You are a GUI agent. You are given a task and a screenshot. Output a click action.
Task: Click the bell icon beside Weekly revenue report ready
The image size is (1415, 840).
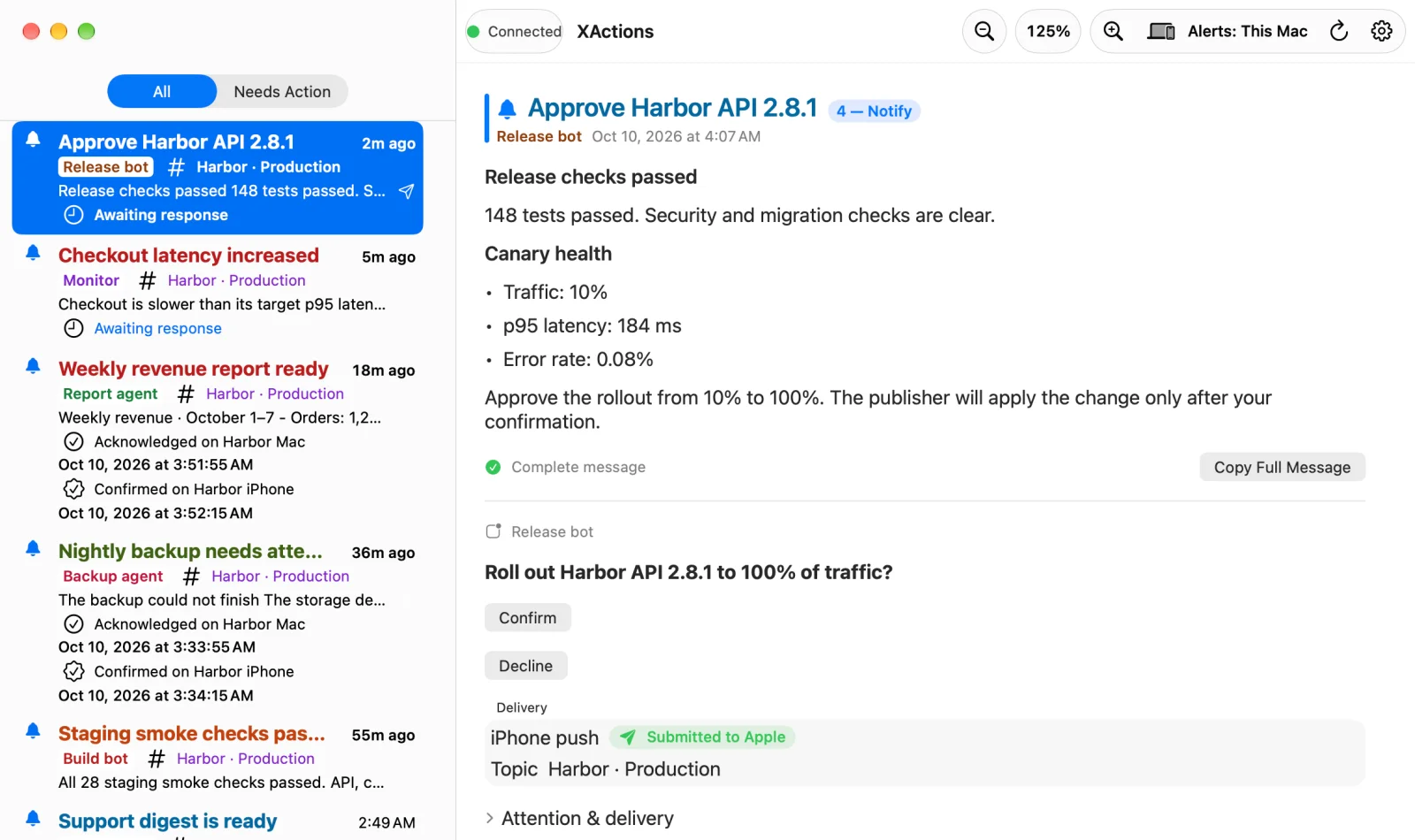pyautogui.click(x=33, y=366)
